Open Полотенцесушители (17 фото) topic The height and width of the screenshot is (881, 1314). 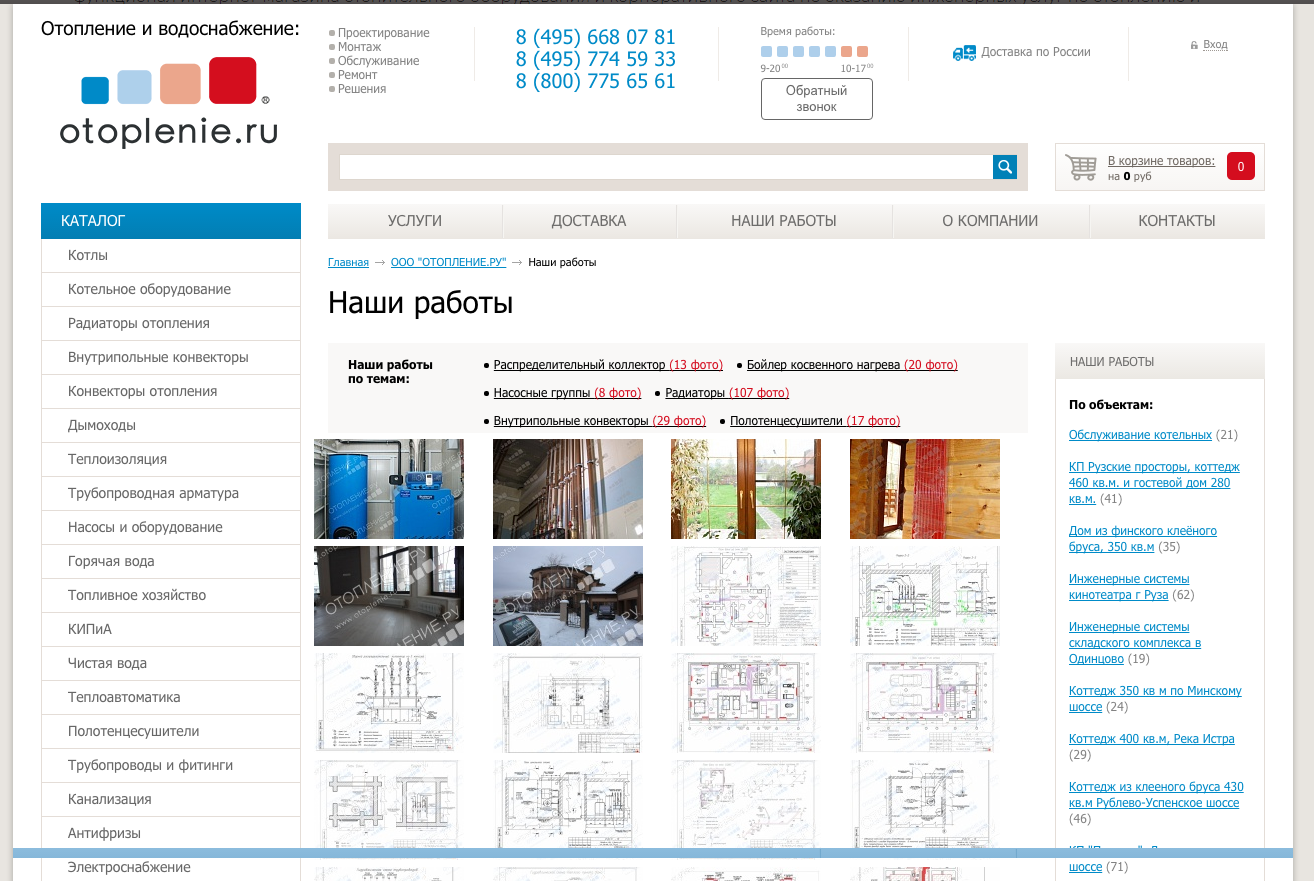815,422
